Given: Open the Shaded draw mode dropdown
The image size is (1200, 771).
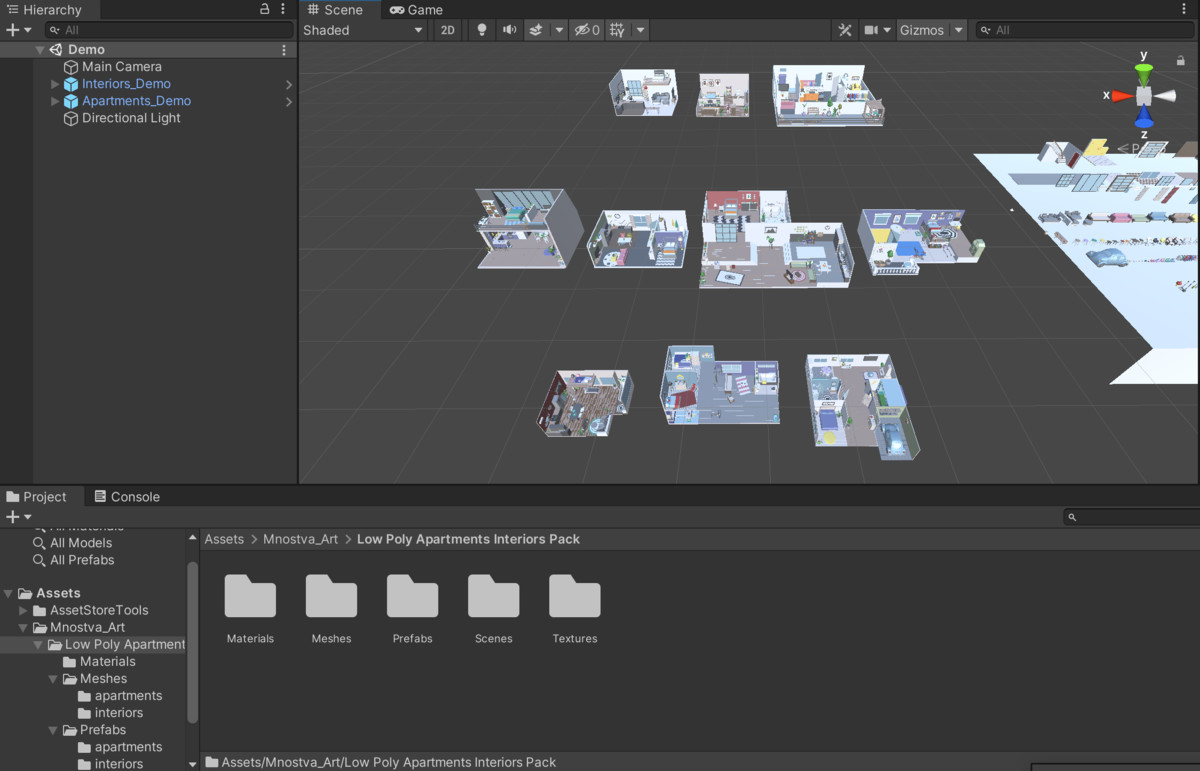Looking at the screenshot, I should 363,30.
